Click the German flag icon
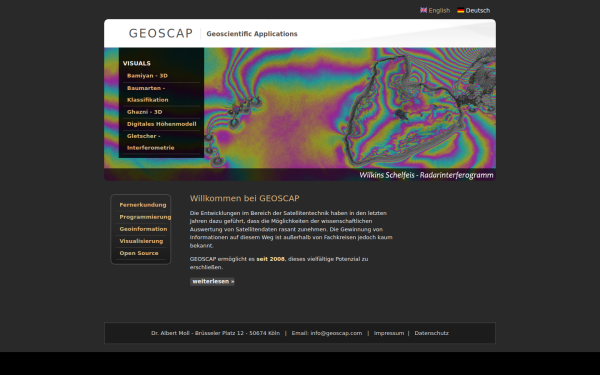The image size is (600, 375). 461,10
